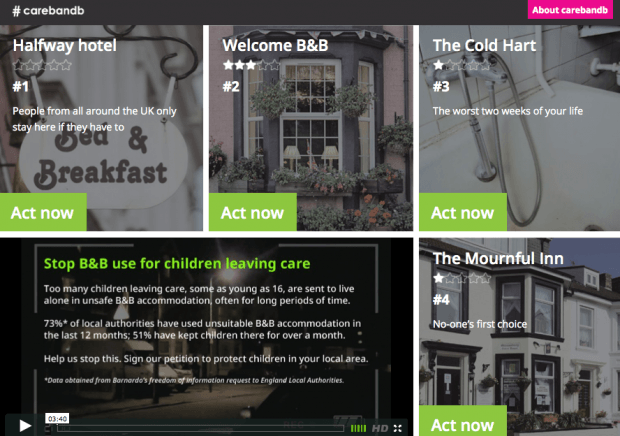Adjust the green volume bars

click(358, 428)
